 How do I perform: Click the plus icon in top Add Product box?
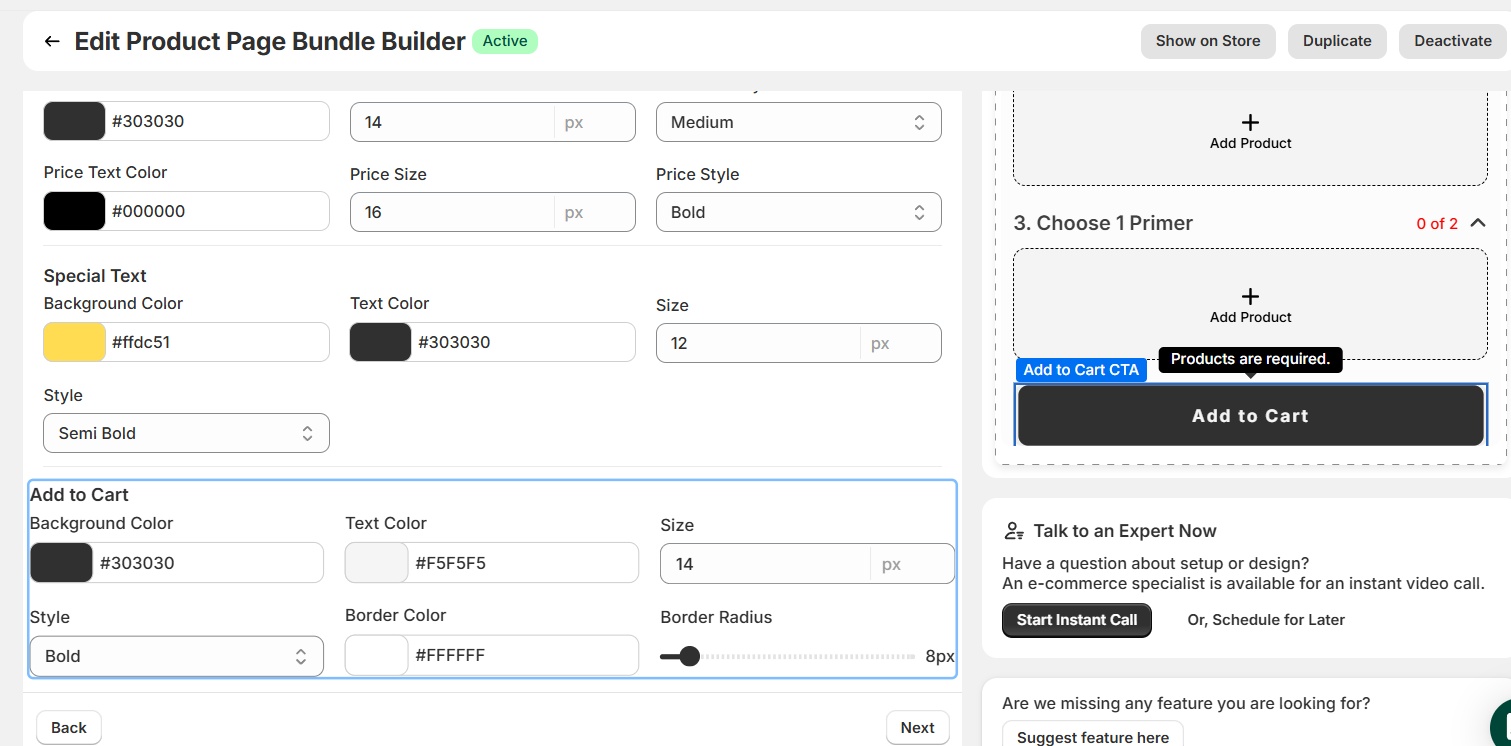point(1250,122)
